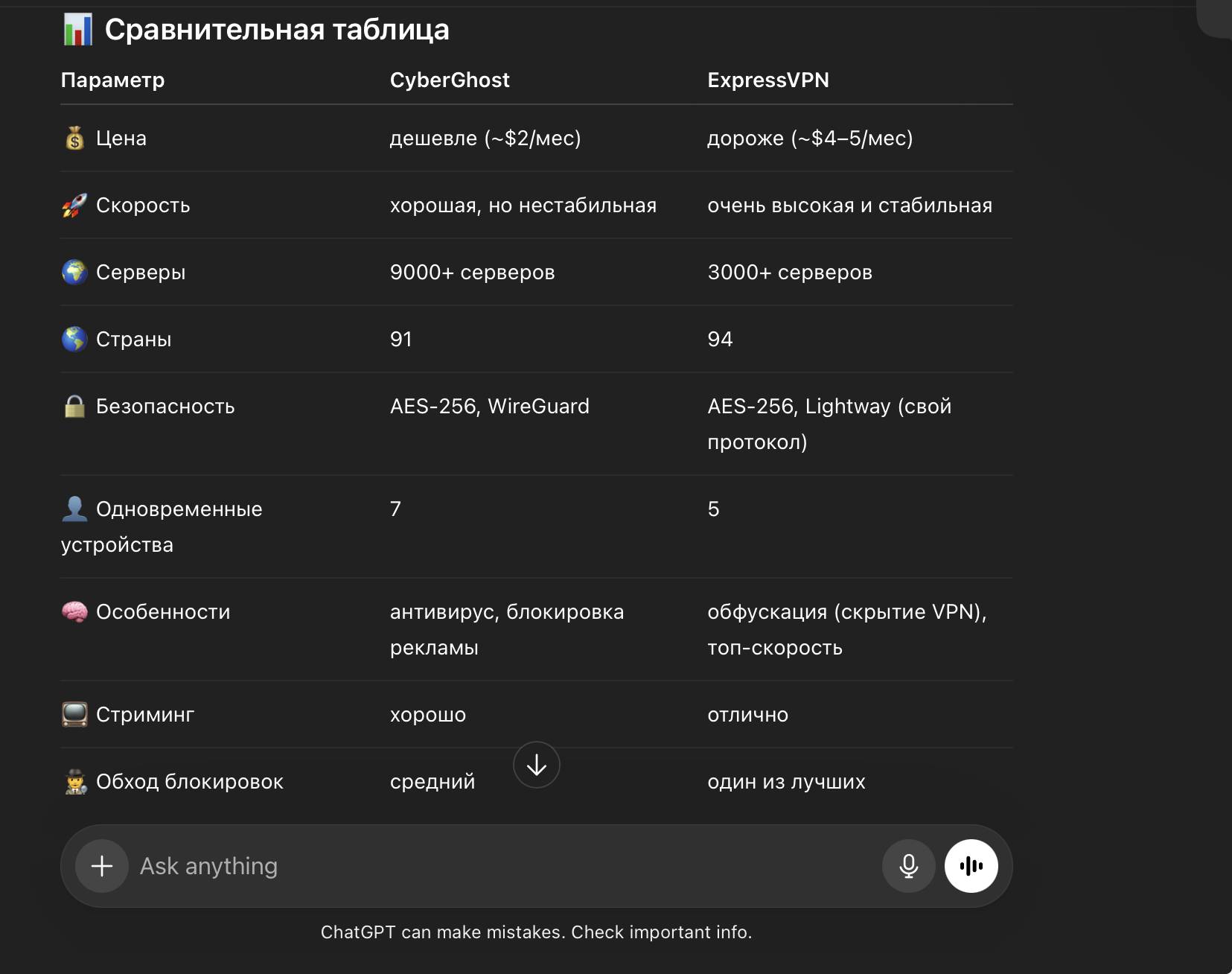Click the 9000+ серверов cell

472,273
